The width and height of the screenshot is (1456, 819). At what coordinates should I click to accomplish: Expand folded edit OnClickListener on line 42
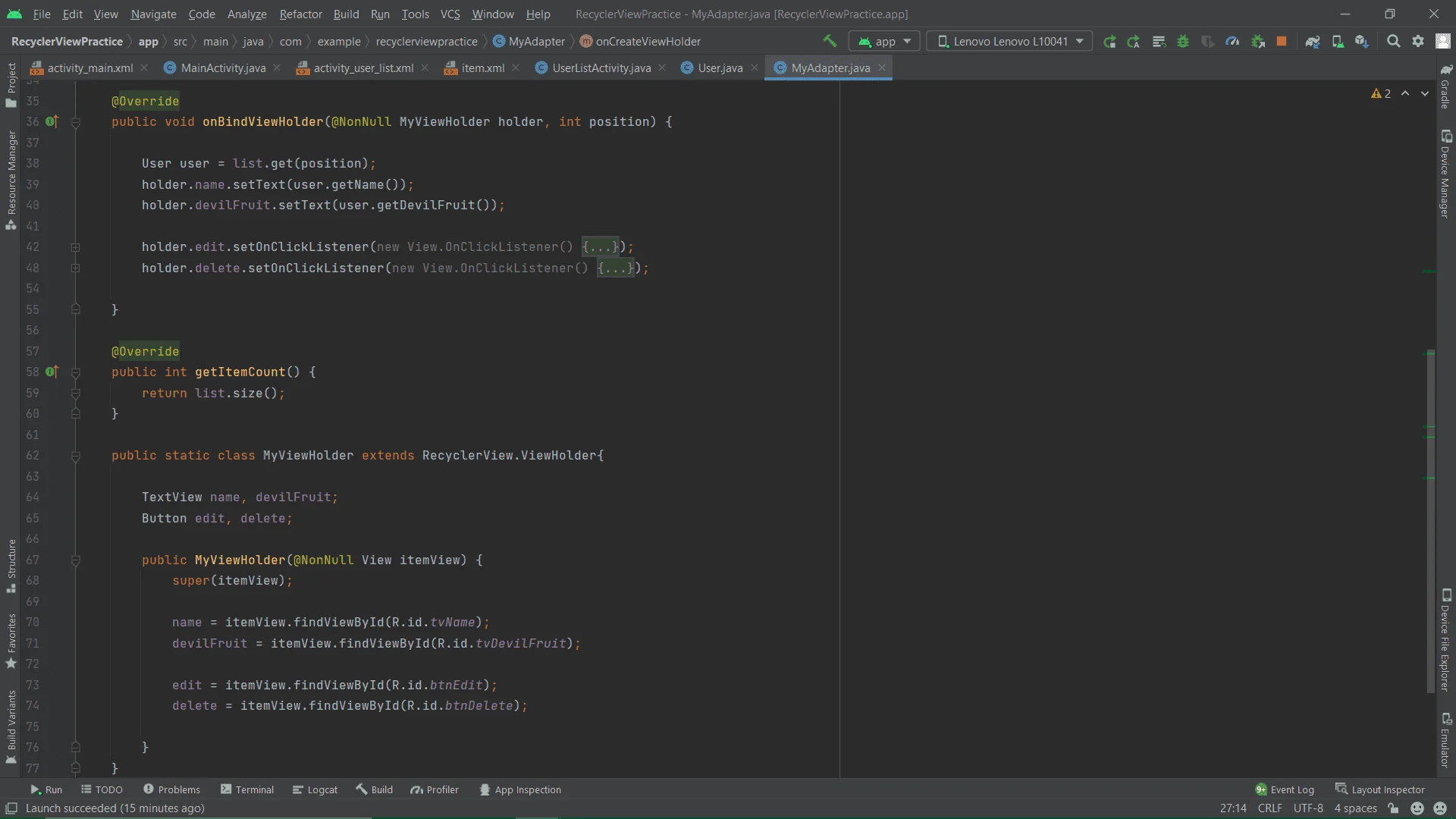75,247
